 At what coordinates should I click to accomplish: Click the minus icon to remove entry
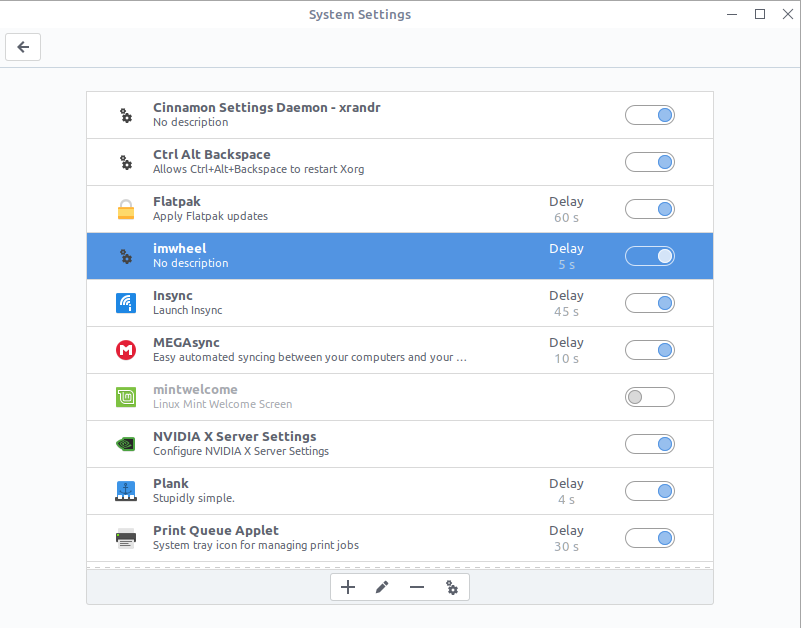coord(417,588)
